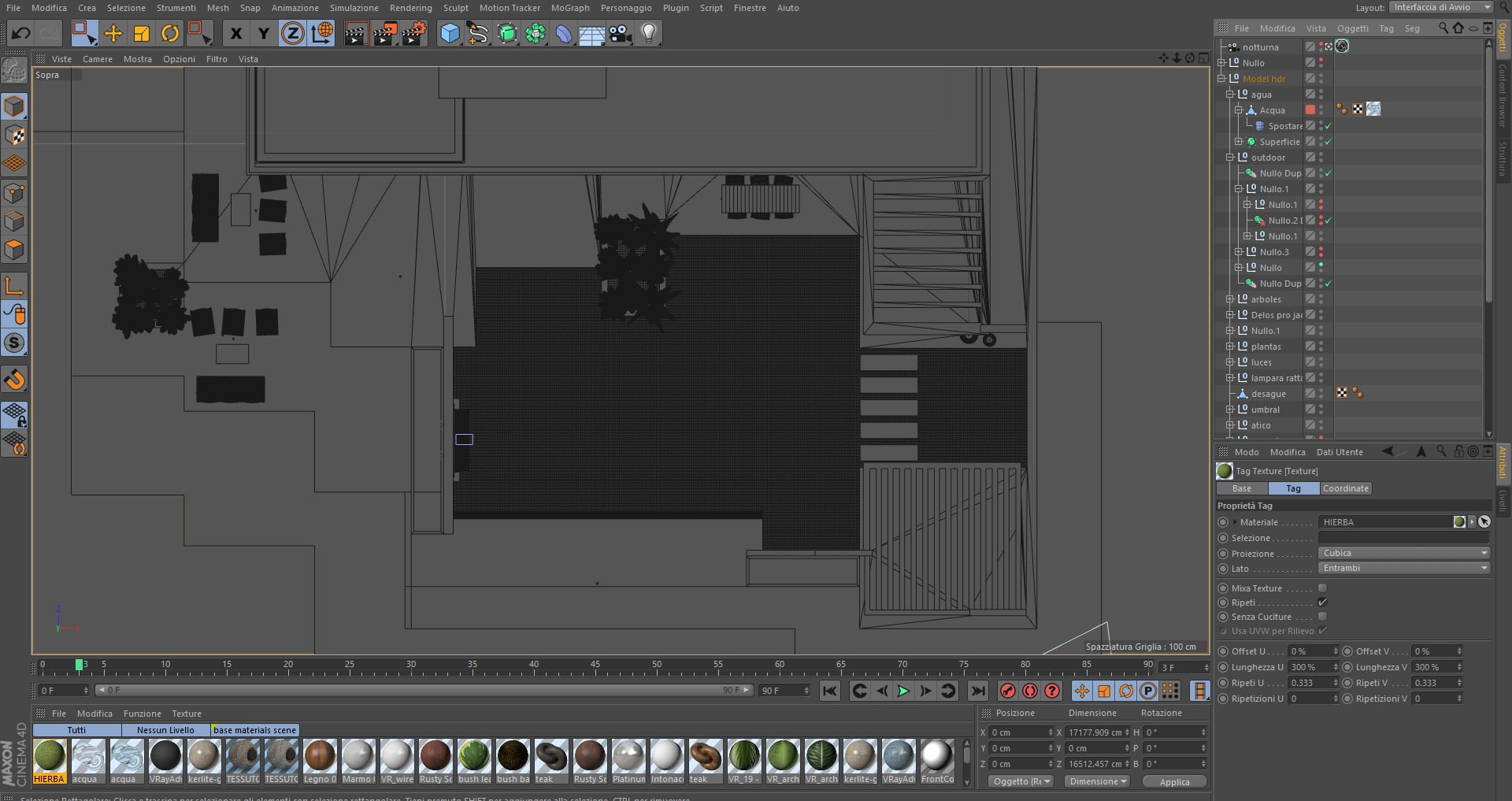Open the render settings icon
This screenshot has width=1512, height=801.
click(413, 33)
